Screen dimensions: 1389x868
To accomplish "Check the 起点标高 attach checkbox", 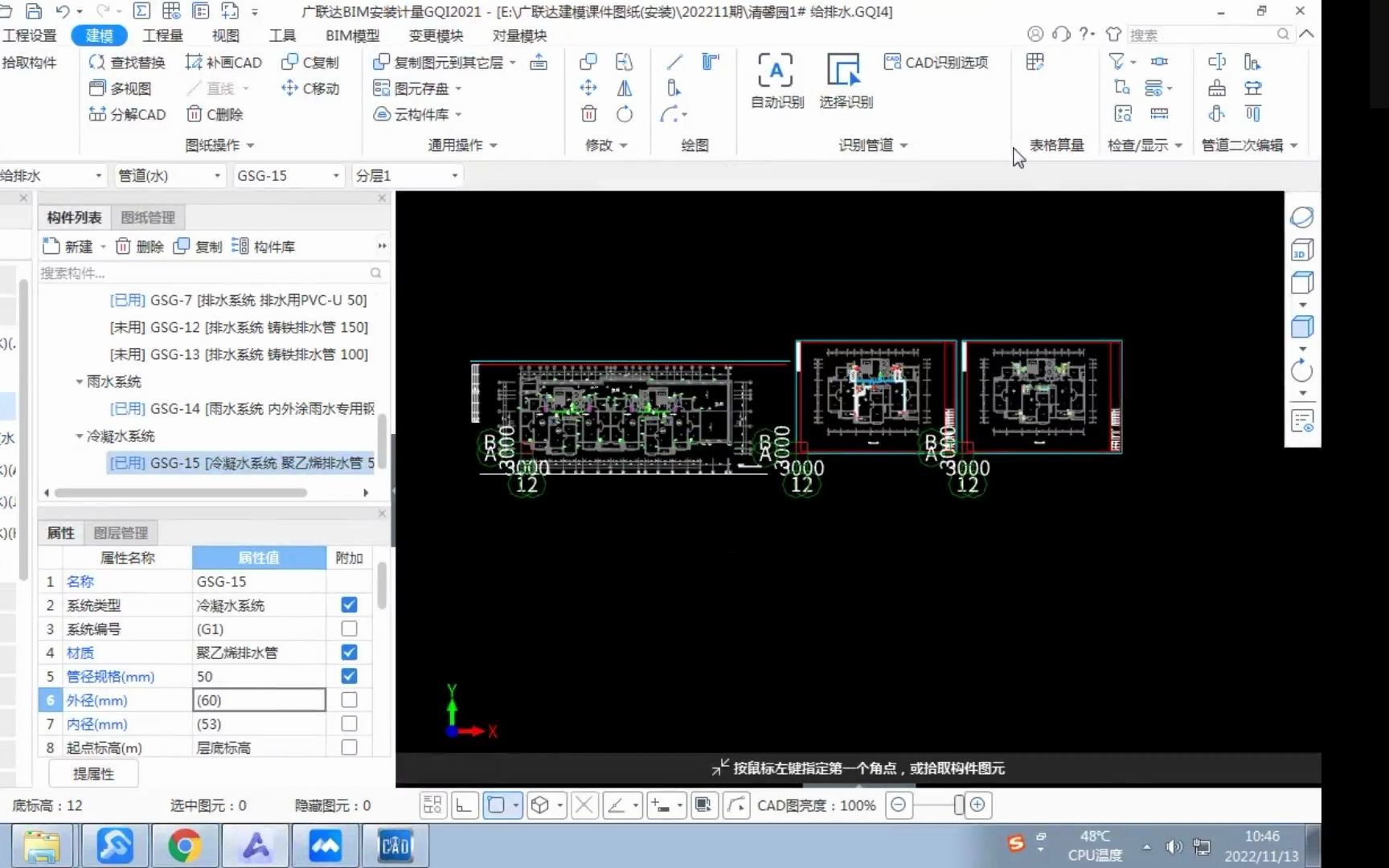I will 349,747.
